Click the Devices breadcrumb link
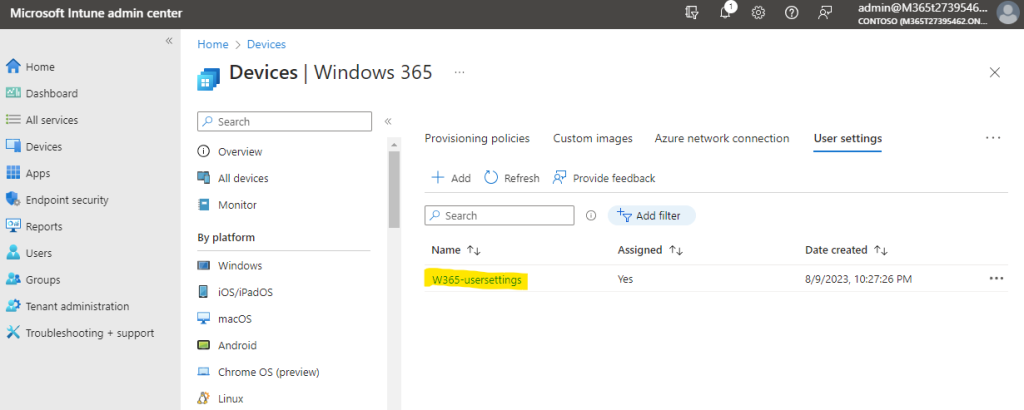 coord(266,44)
